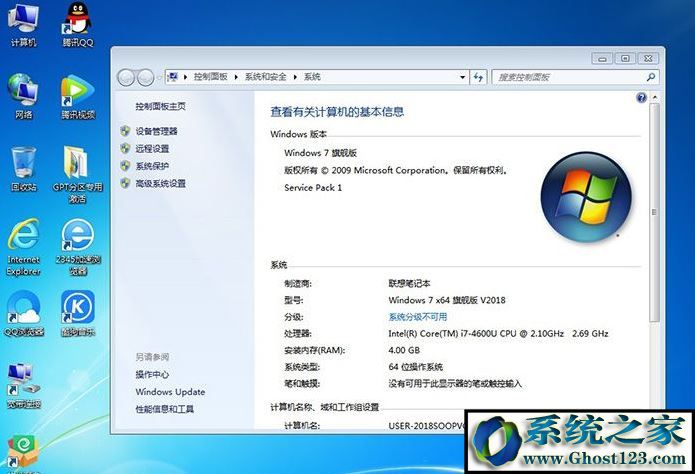
Task: Launch 腾讯QQ from desktop
Action: pos(78,24)
